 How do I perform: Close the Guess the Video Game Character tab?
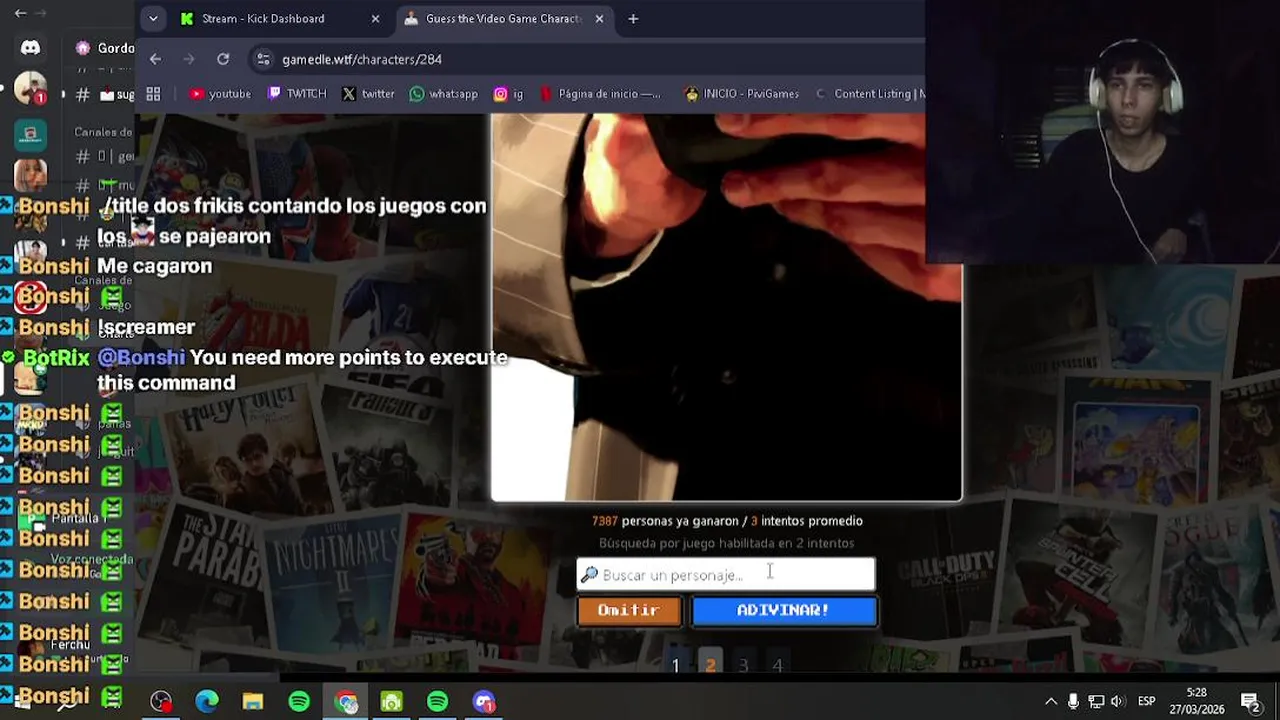click(x=600, y=18)
